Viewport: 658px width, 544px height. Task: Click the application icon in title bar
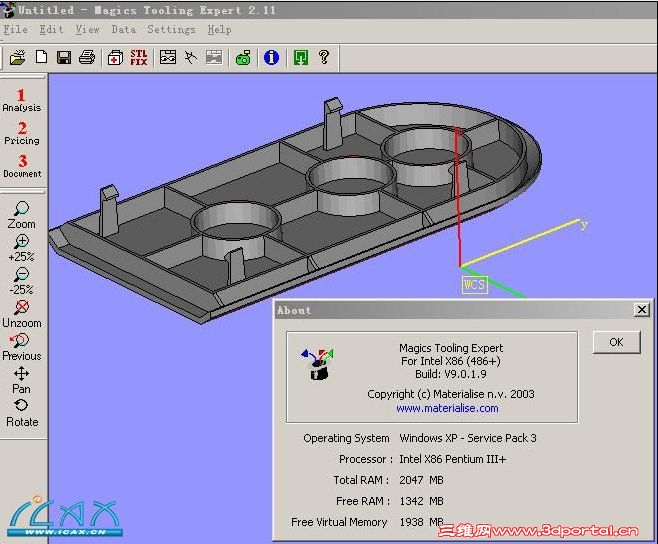point(8,10)
